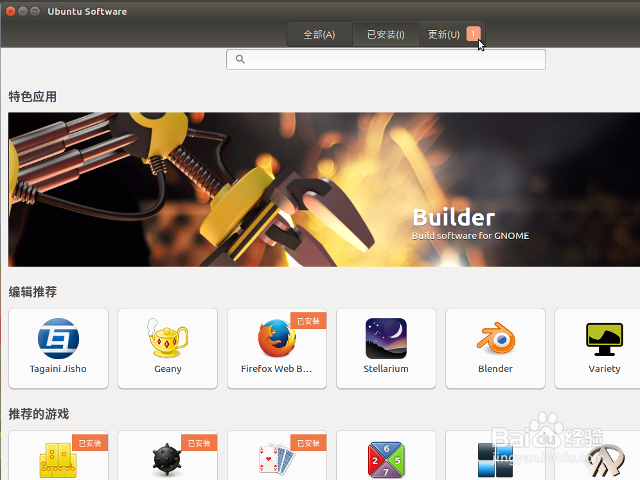Switch to the 全部(A) tab
Viewport: 640px width, 480px height.
tap(319, 34)
